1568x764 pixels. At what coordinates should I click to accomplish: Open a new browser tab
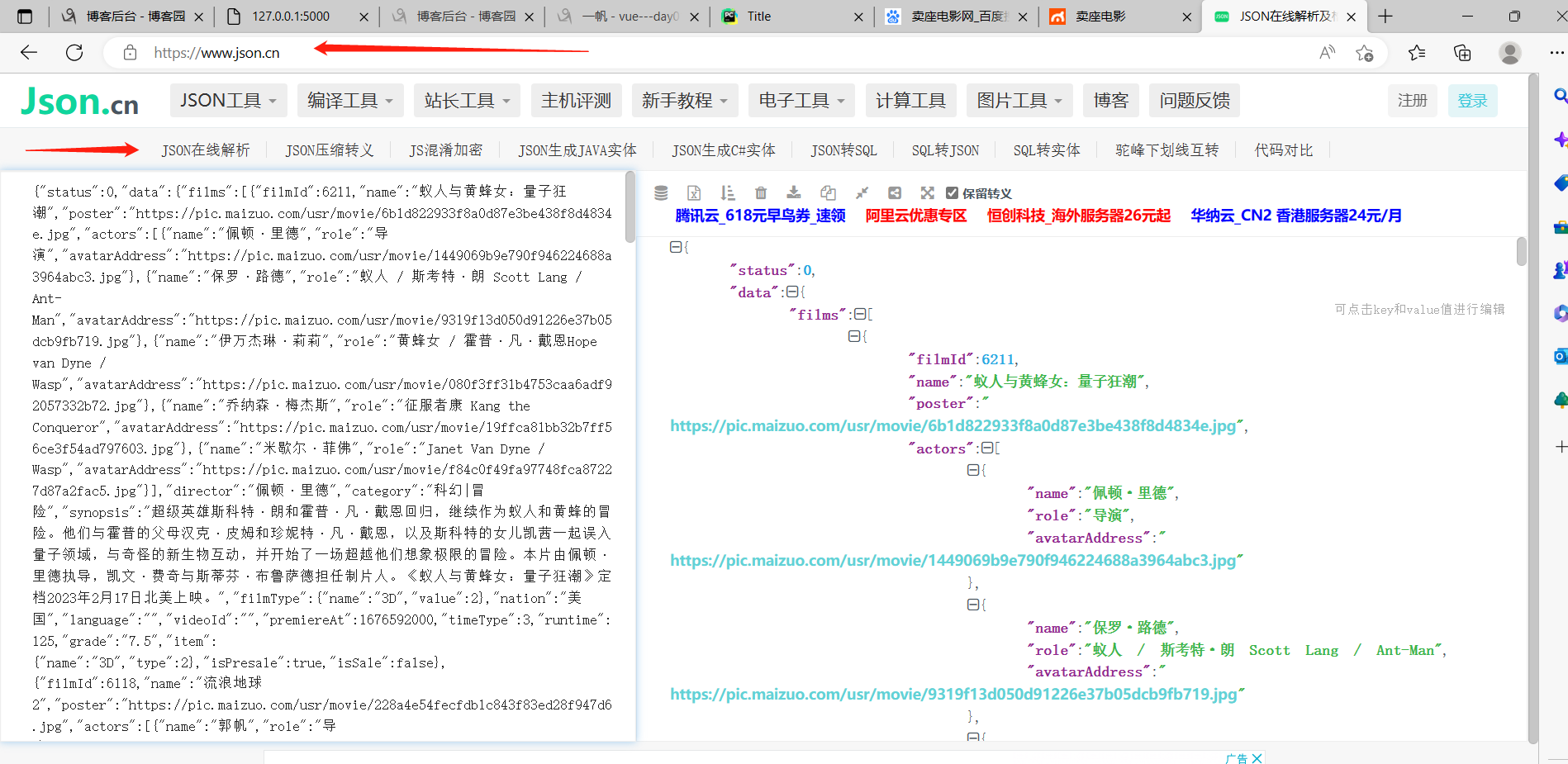1385,17
